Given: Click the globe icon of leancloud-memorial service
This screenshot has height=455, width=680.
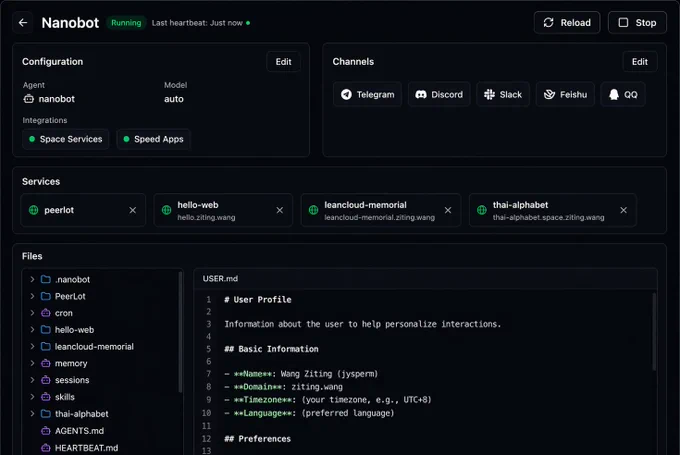Looking at the screenshot, I should pos(314,210).
